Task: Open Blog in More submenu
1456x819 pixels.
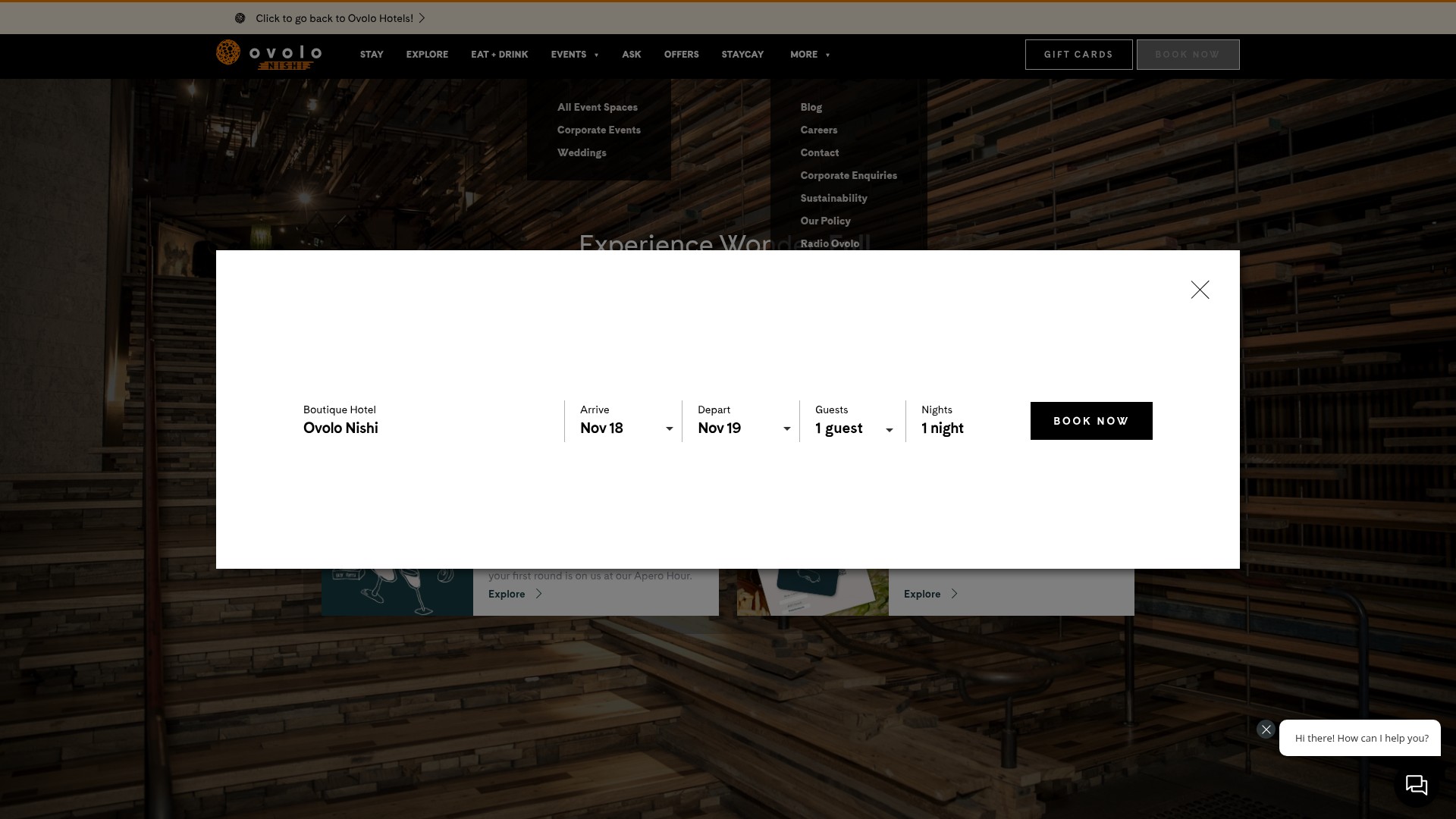Action: pyautogui.click(x=811, y=107)
